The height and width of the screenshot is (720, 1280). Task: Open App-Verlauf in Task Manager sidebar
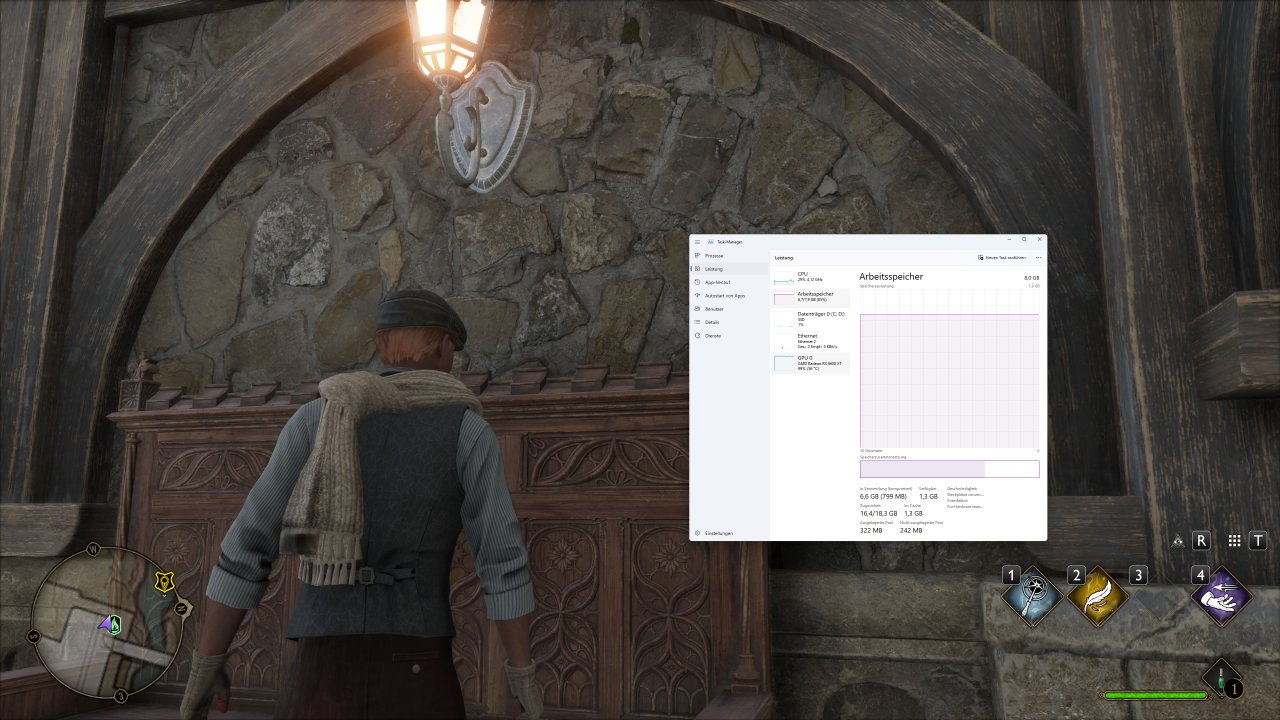tap(729, 282)
